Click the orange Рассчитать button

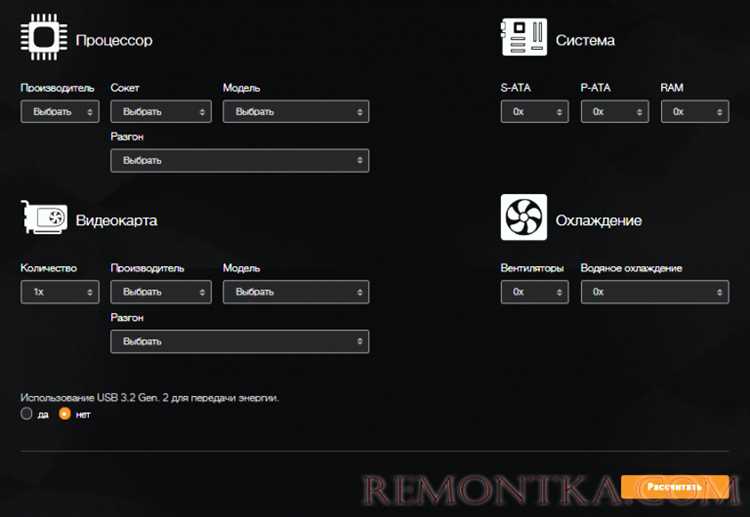coord(675,487)
